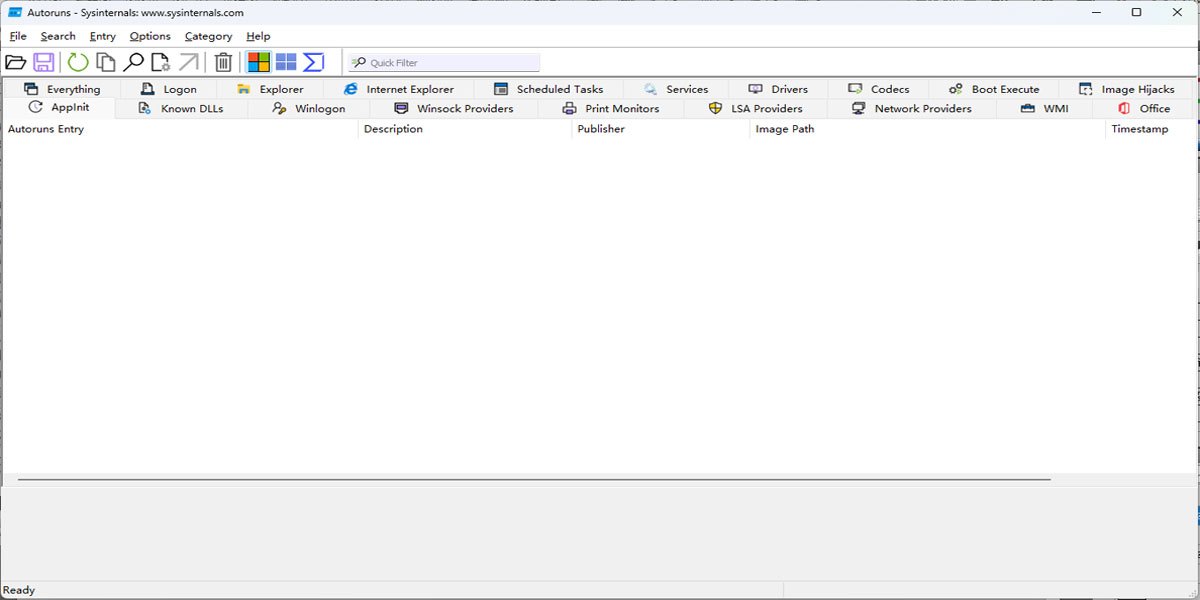Viewport: 1200px width, 600px height.
Task: Sort by the Publisher column header
Action: 601,129
